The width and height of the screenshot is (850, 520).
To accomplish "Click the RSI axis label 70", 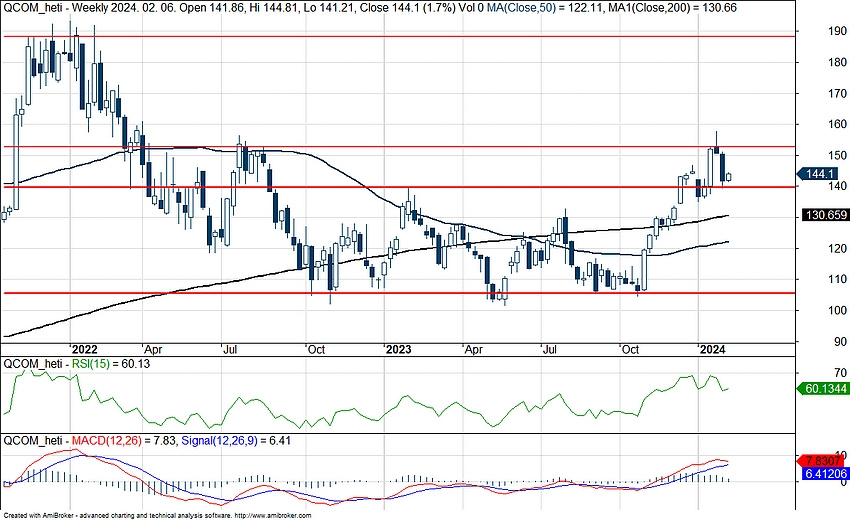I will (x=840, y=373).
